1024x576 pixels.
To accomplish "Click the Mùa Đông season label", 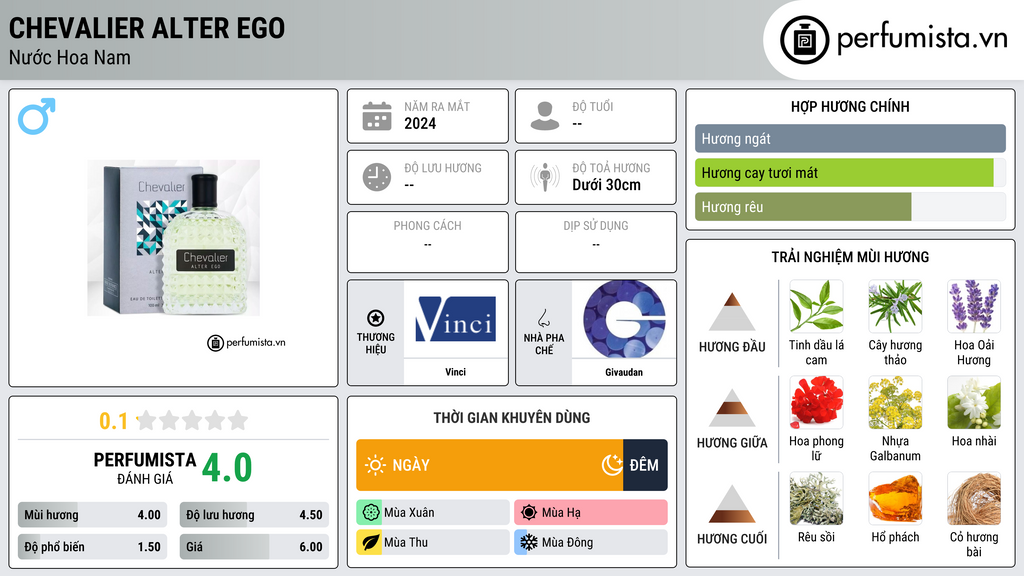I will coord(567,542).
